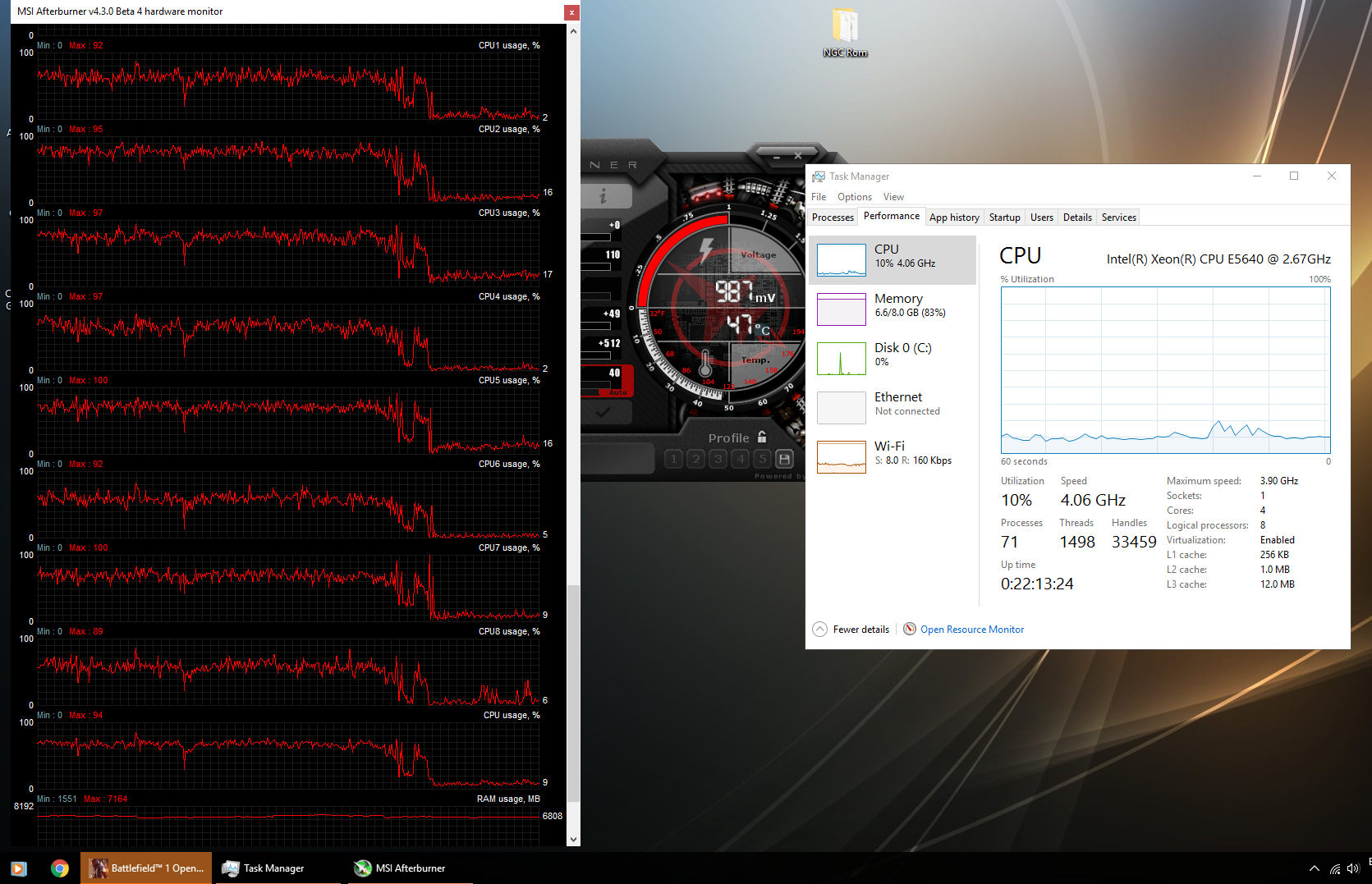1372x884 pixels.
Task: Open the File menu in Task Manager
Action: point(819,197)
